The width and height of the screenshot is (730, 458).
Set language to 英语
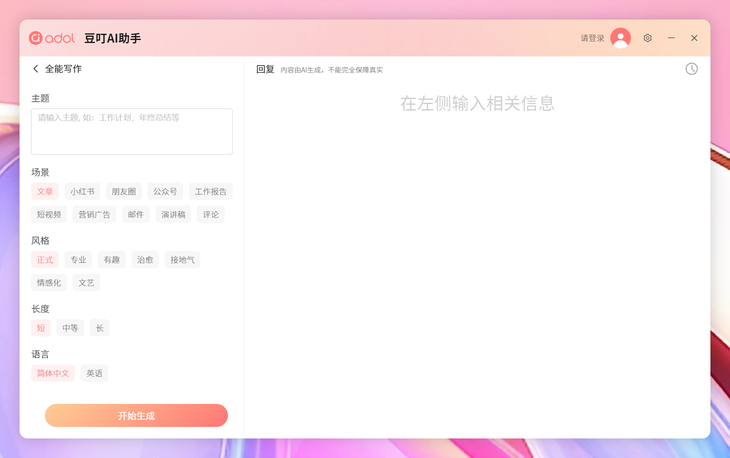click(x=95, y=373)
